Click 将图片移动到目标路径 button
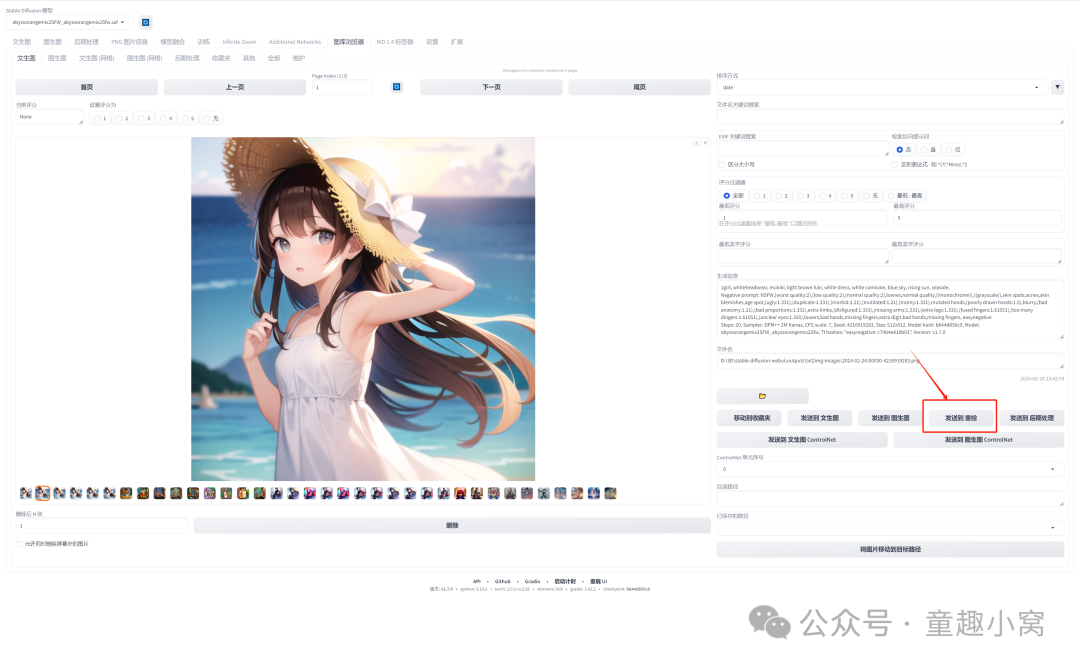 [x=890, y=549]
